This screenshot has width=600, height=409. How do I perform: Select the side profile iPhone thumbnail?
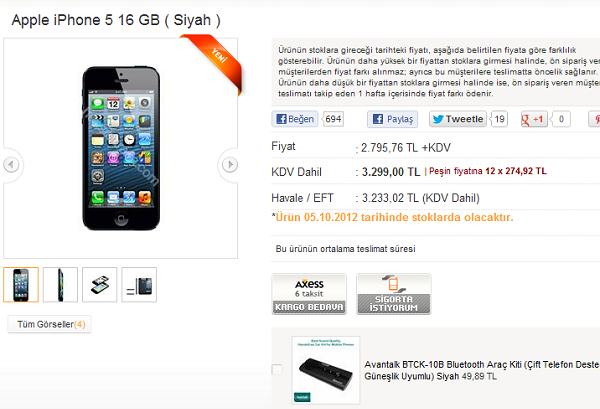[60, 285]
